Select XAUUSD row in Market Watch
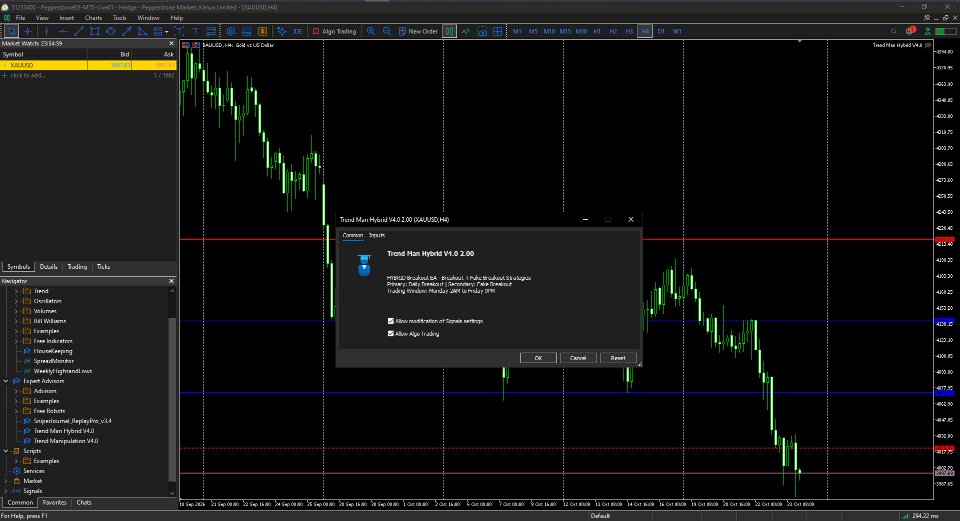Screen dimensions: 960x521 click(x=88, y=65)
